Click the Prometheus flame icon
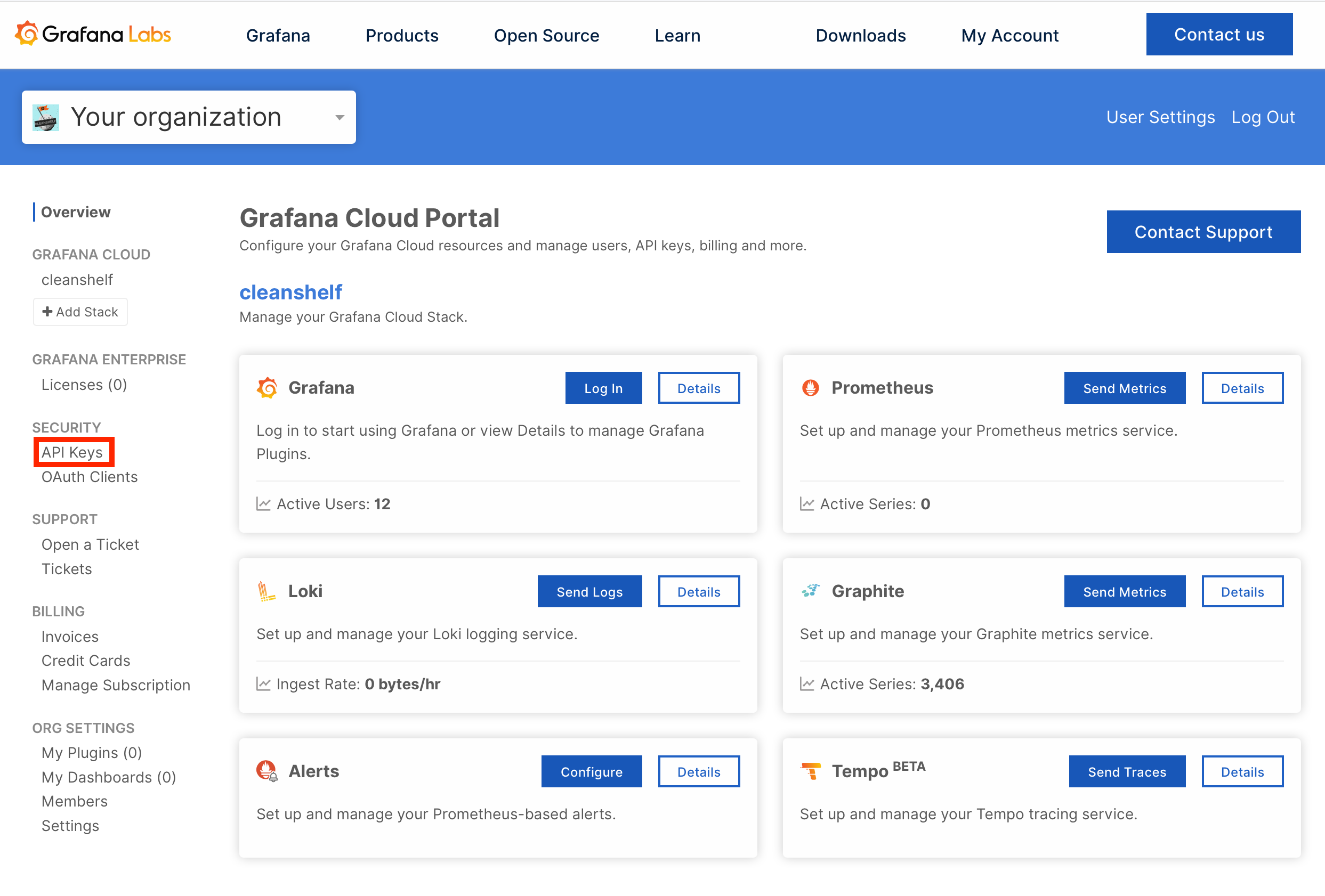The image size is (1325, 896). (810, 388)
